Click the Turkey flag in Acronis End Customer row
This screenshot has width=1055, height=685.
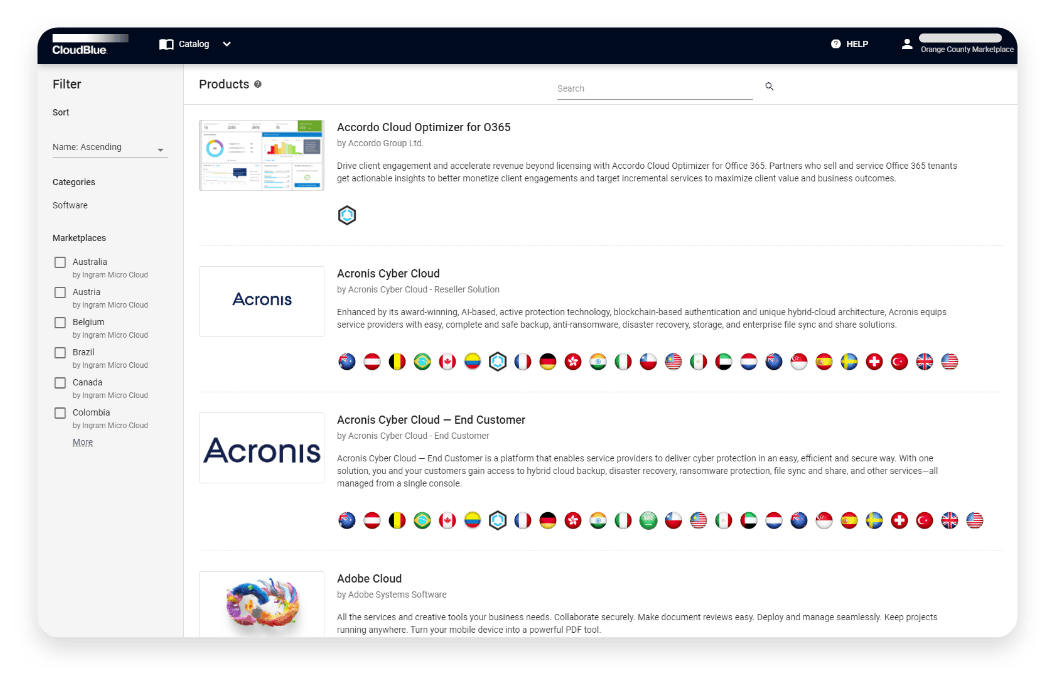pyautogui.click(x=924, y=520)
